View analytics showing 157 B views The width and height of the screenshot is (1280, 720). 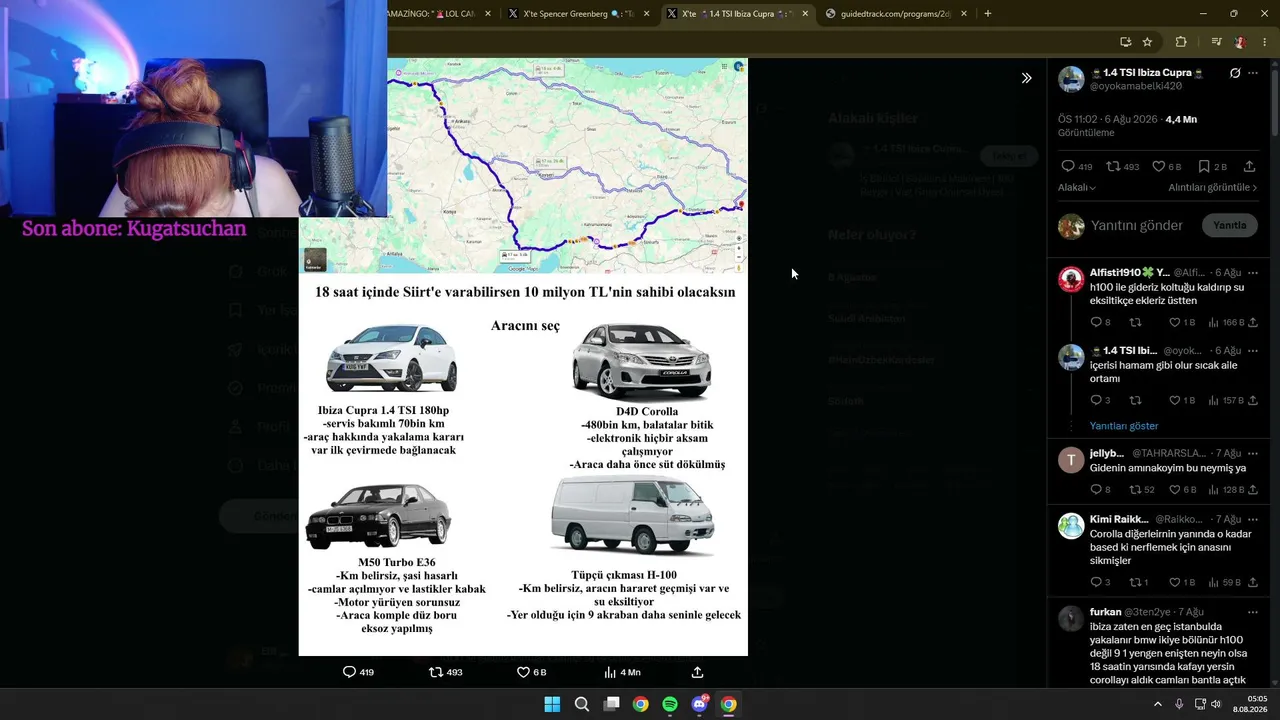click(1226, 400)
